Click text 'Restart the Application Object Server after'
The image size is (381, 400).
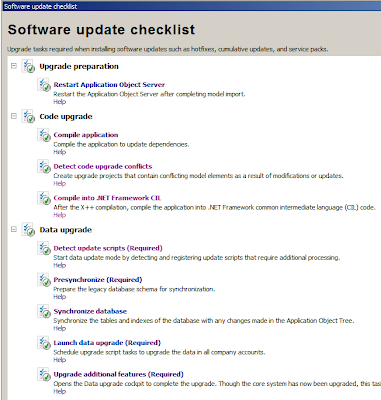(x=149, y=94)
